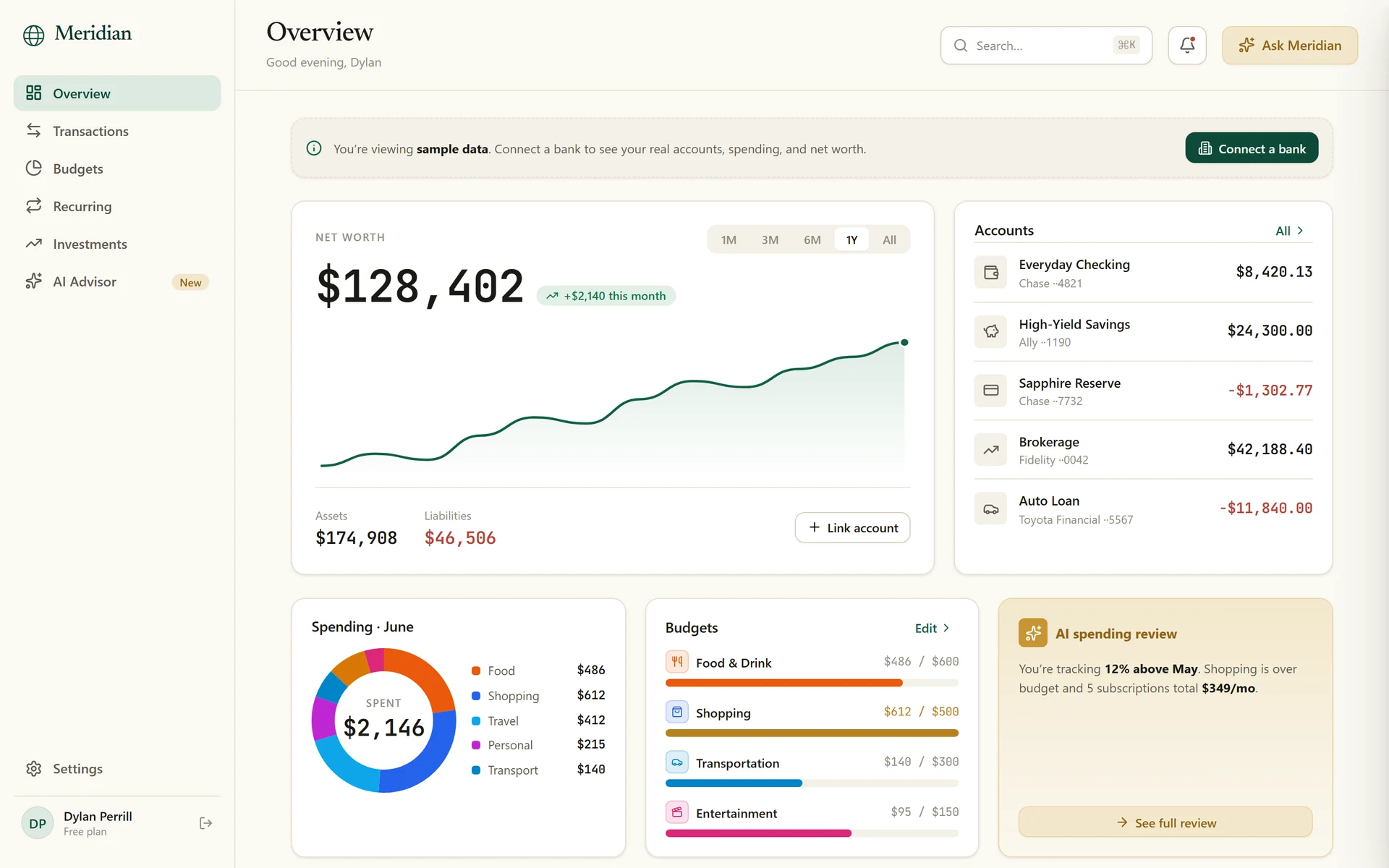Viewport: 1389px width, 868px height.
Task: Click the Personal purple legend swatch
Action: [x=476, y=745]
